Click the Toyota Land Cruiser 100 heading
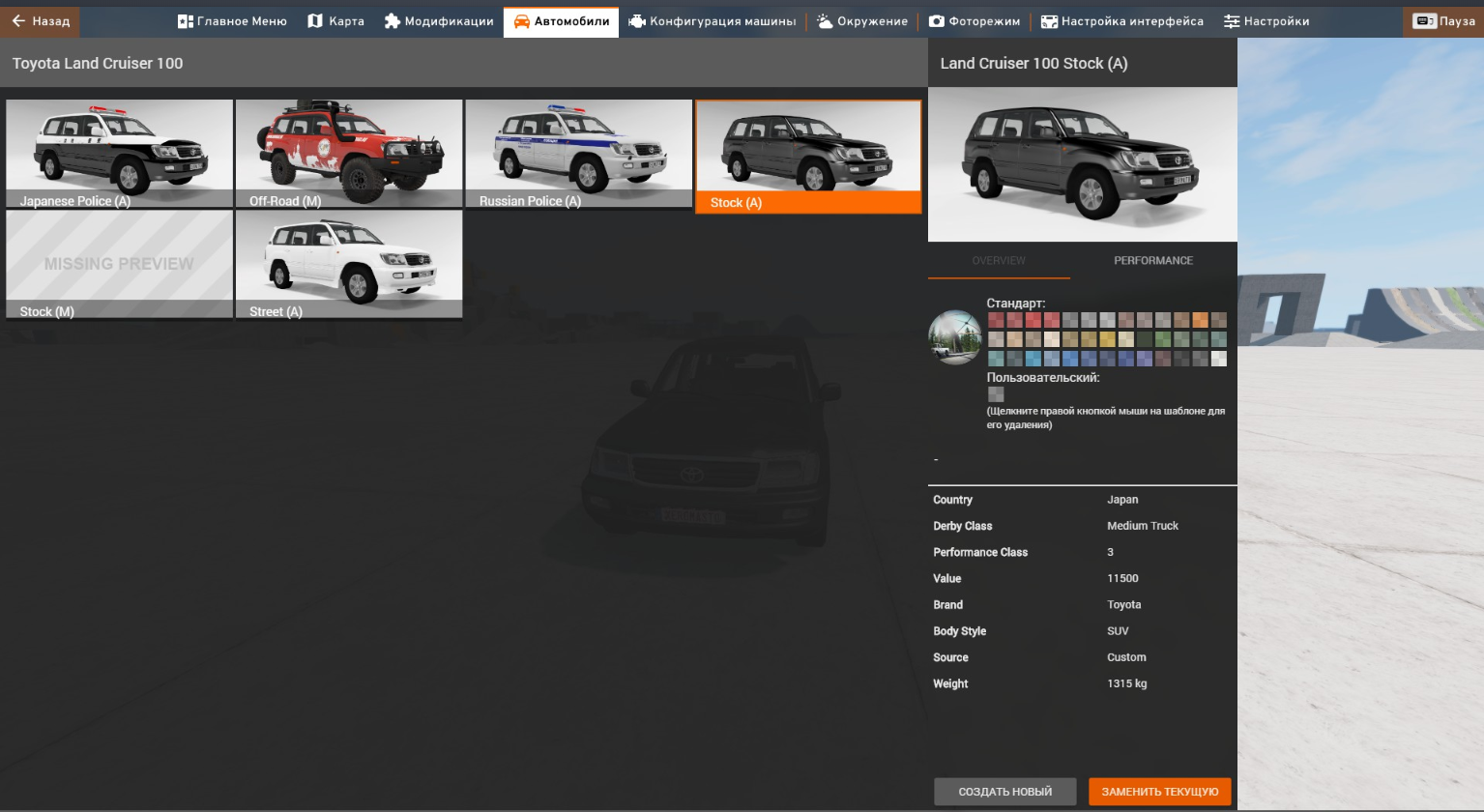Screen dimensions: 1484x812 pos(98,63)
